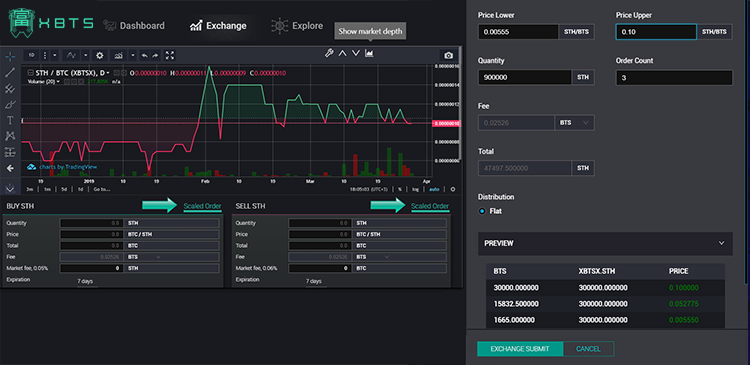Collapse the PREVIEW section

(x=721, y=243)
